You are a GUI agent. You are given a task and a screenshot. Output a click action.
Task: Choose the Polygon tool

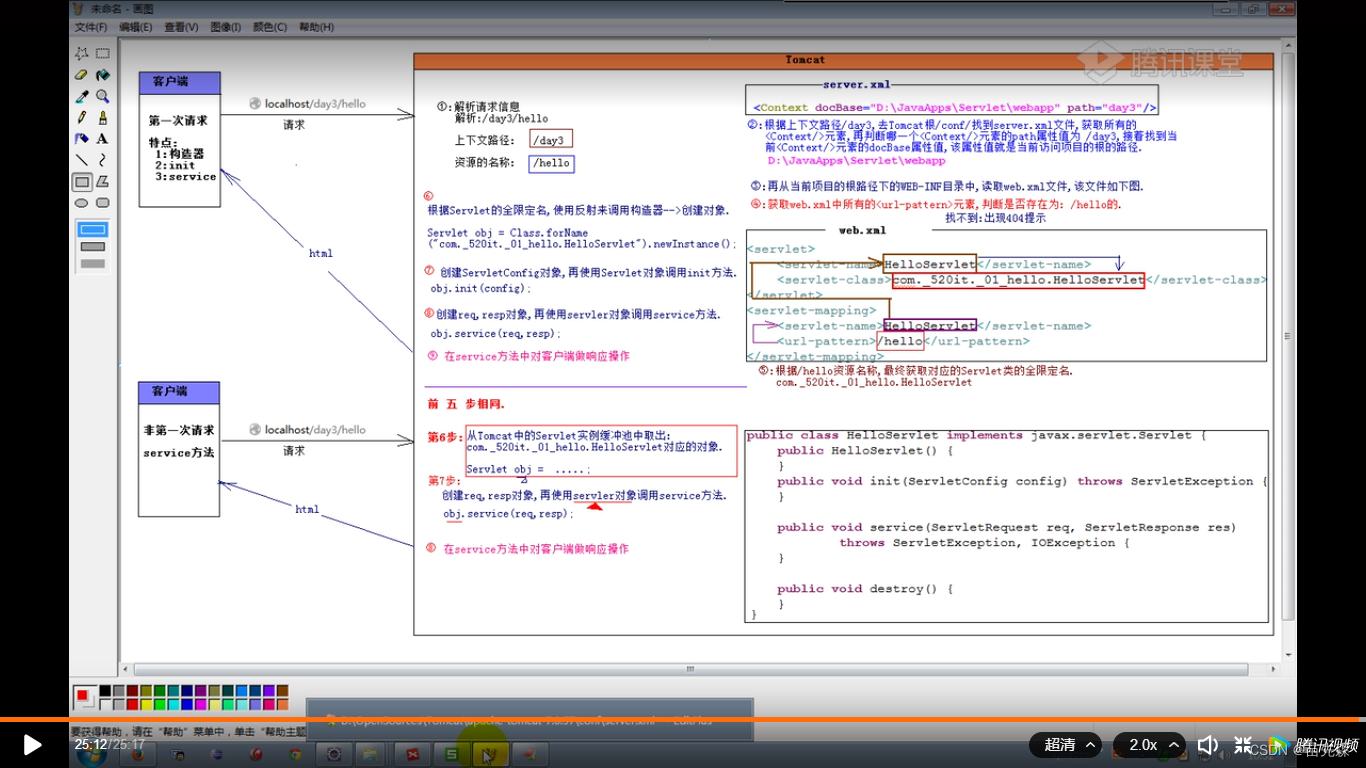point(103,182)
